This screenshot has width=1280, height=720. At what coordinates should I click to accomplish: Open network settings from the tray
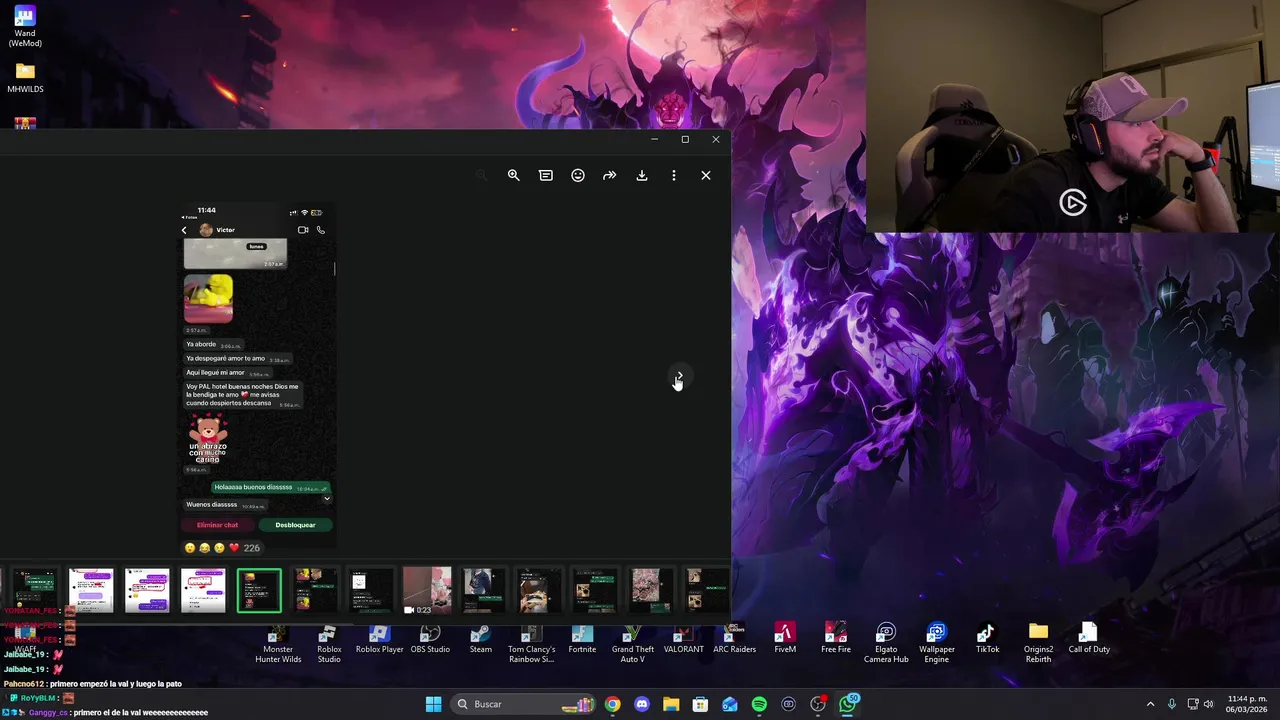click(x=1192, y=704)
